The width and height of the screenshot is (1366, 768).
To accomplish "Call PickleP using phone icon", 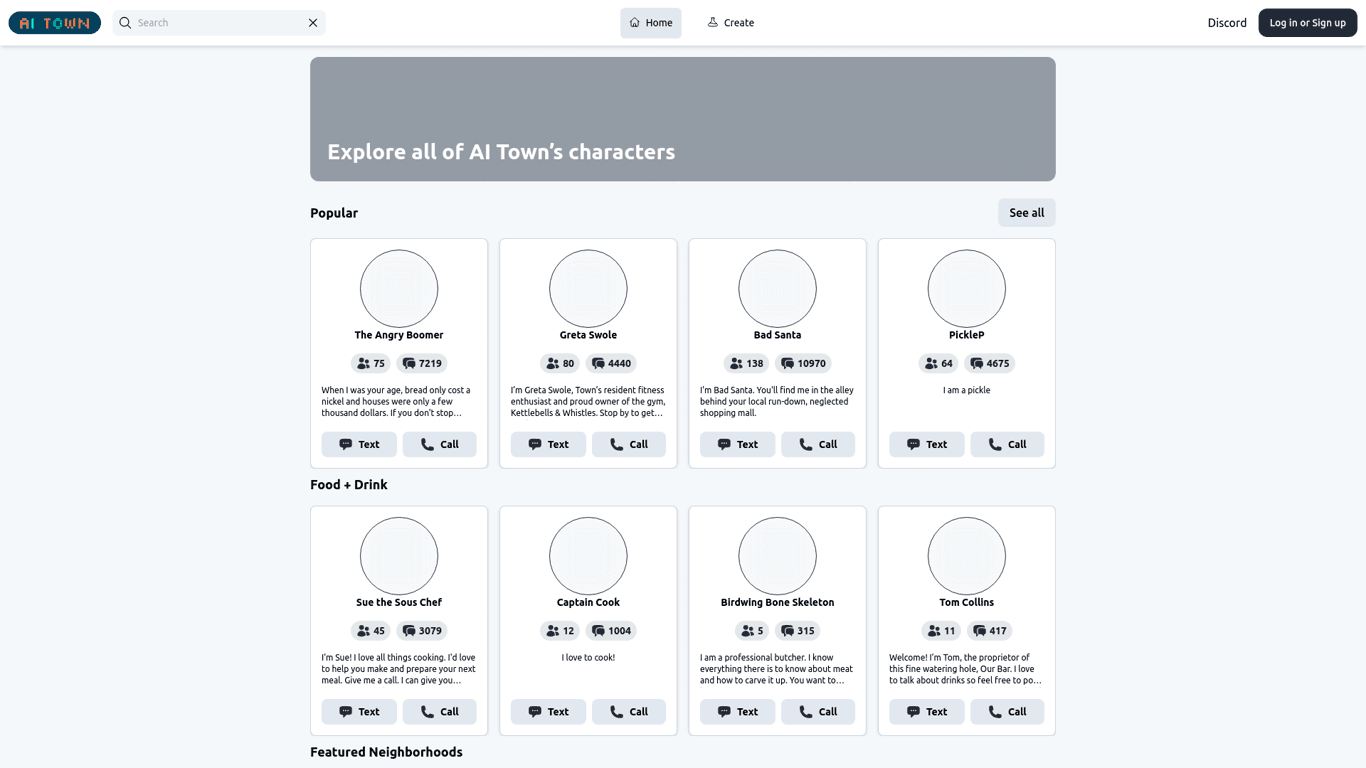I will (x=995, y=444).
